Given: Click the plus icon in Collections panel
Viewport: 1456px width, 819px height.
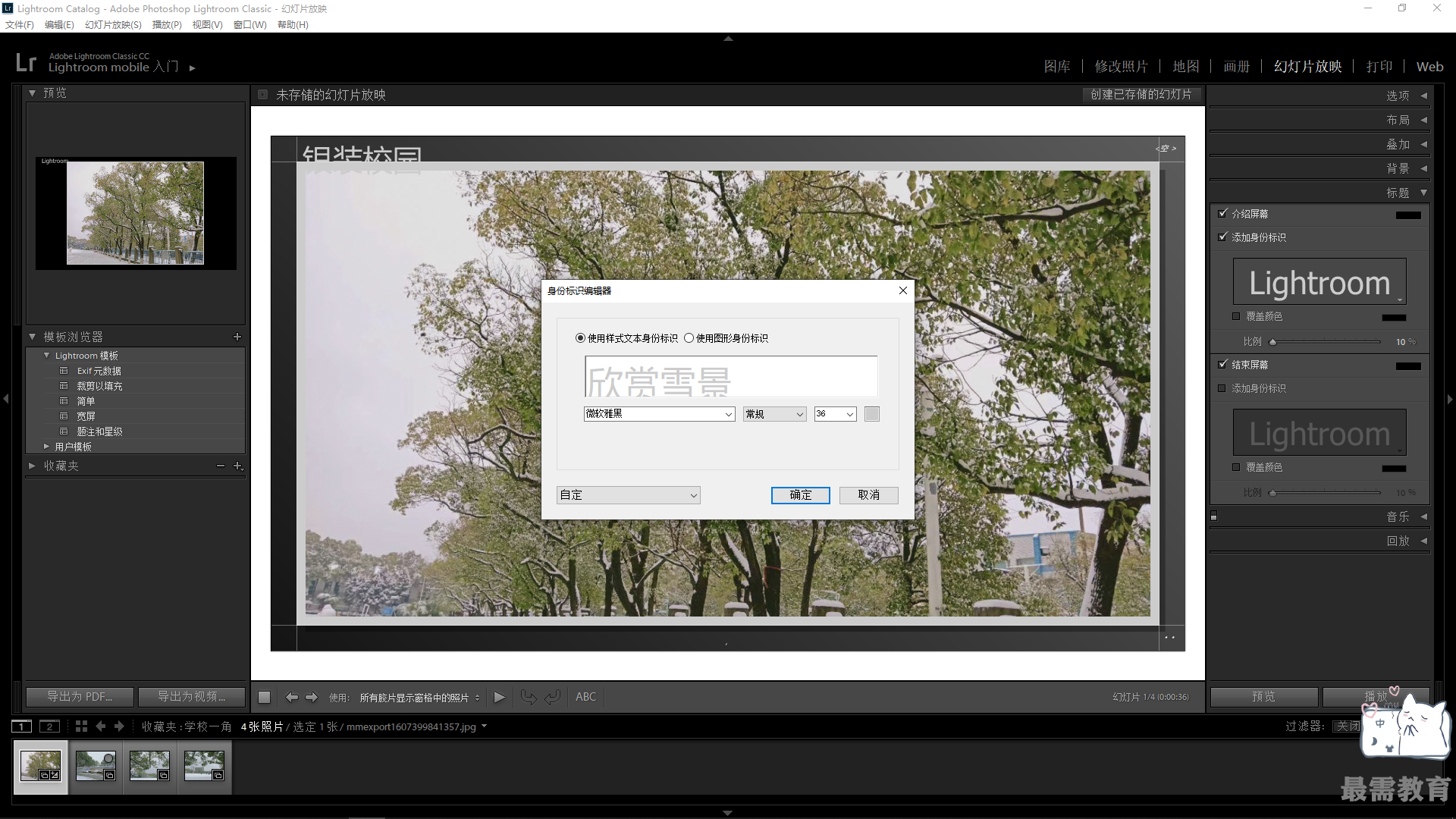Looking at the screenshot, I should point(237,466).
